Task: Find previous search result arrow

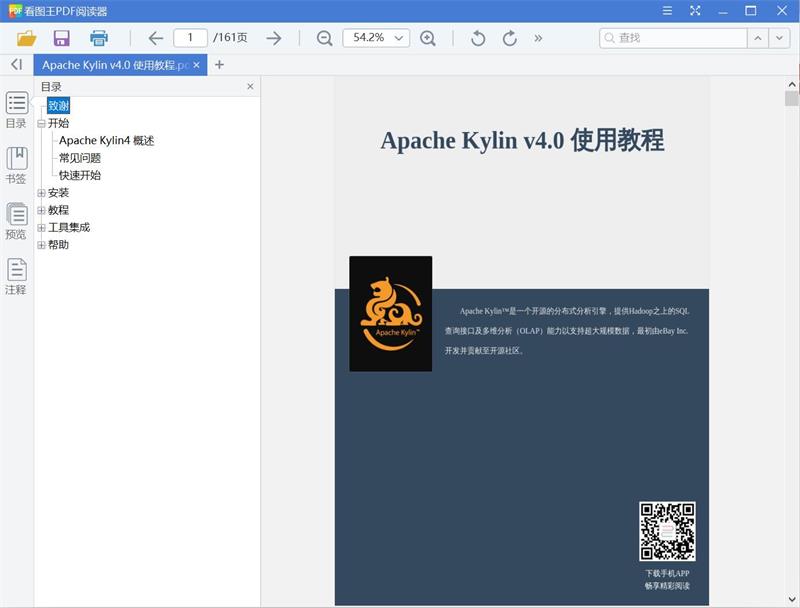Action: pyautogui.click(x=758, y=38)
